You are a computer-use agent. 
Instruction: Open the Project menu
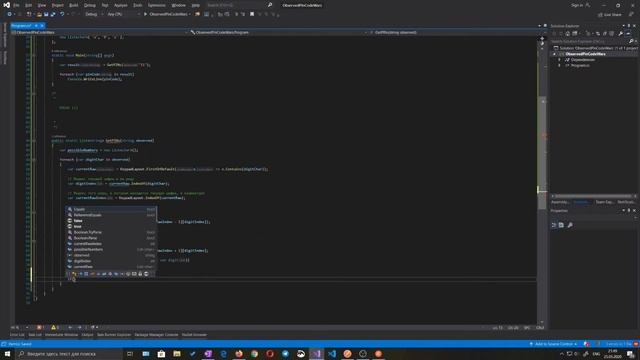click(x=58, y=5)
